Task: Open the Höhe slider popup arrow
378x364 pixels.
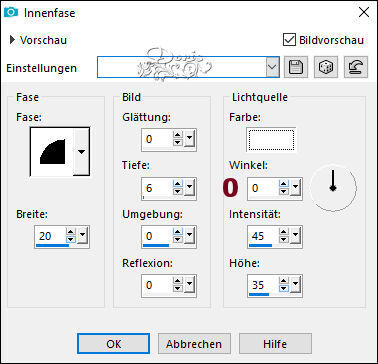Action: 295,285
